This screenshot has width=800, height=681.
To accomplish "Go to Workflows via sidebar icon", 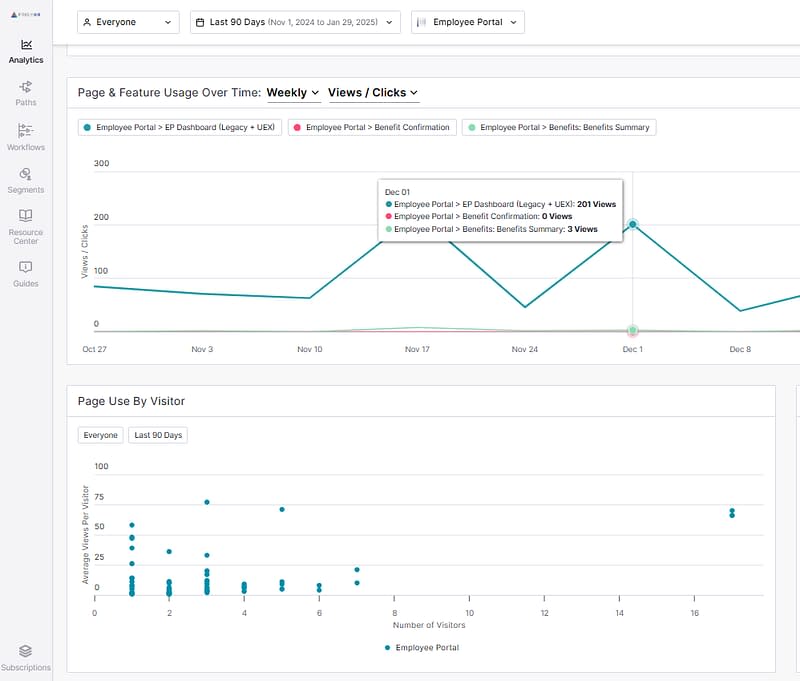I will 26,130.
